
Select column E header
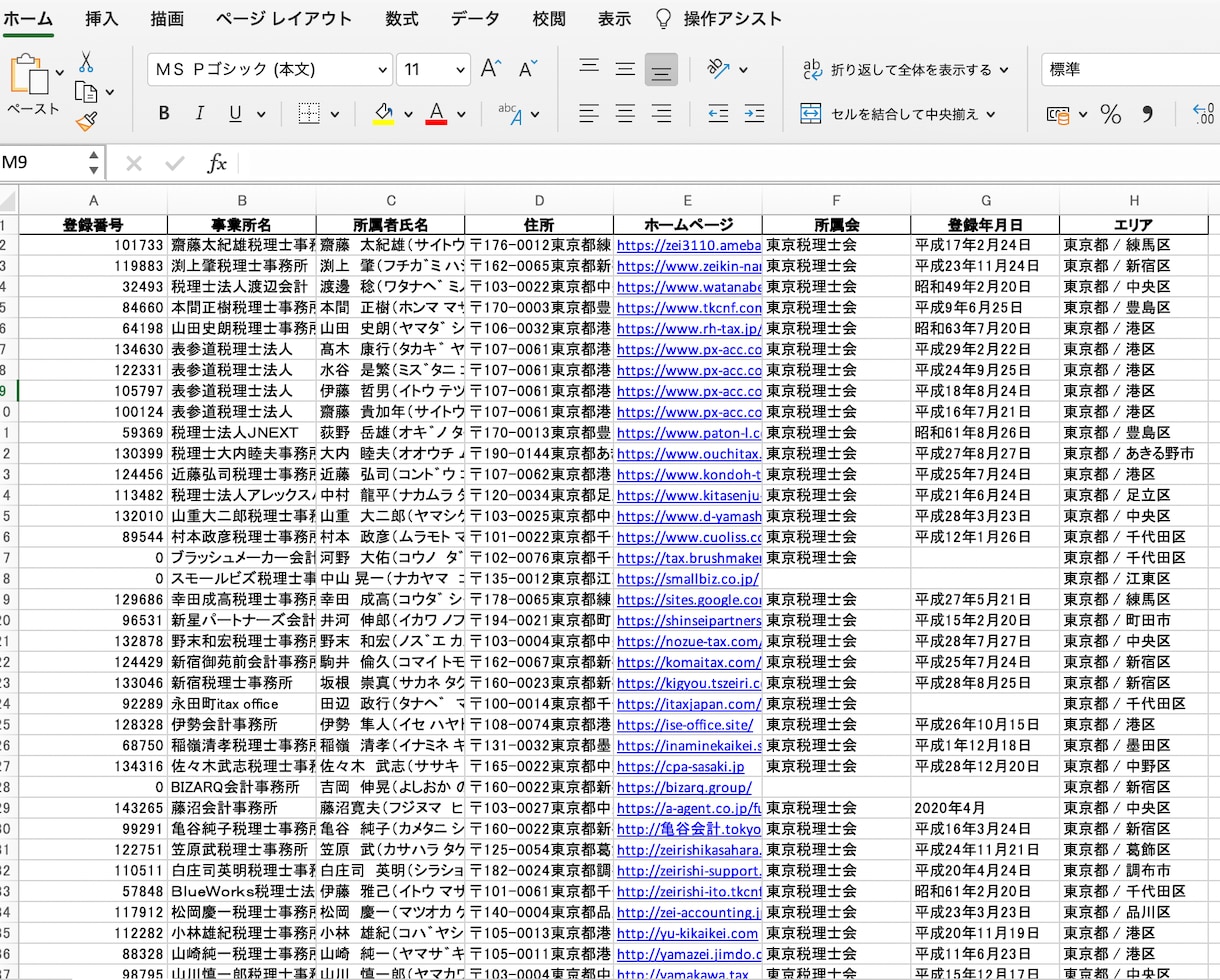click(688, 199)
